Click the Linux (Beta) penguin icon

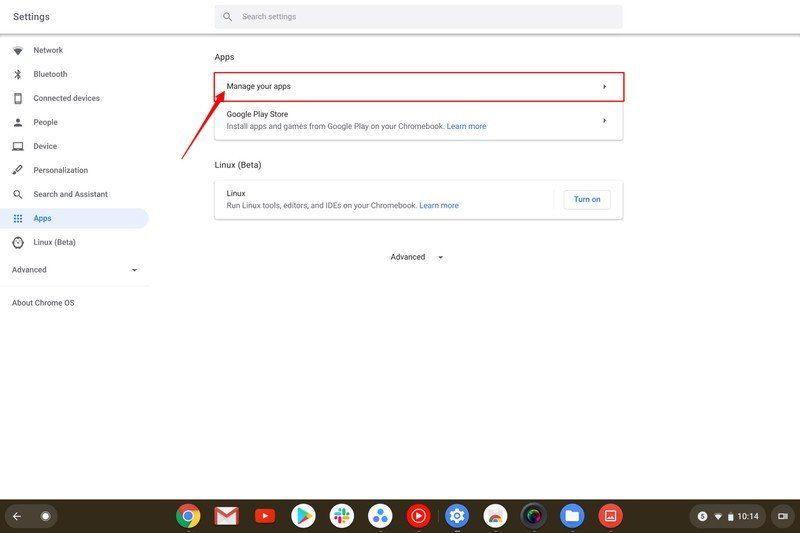coord(18,243)
